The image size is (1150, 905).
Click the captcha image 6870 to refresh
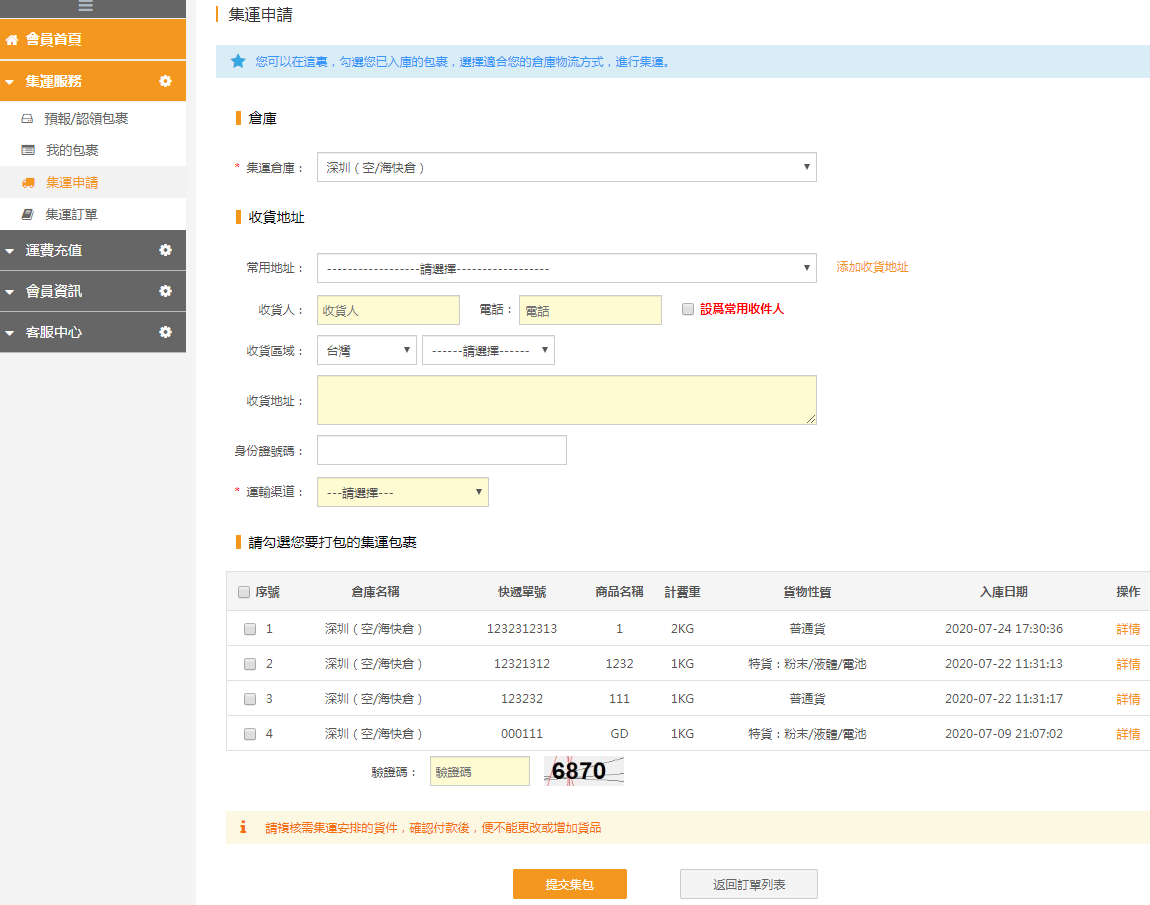pyautogui.click(x=584, y=771)
